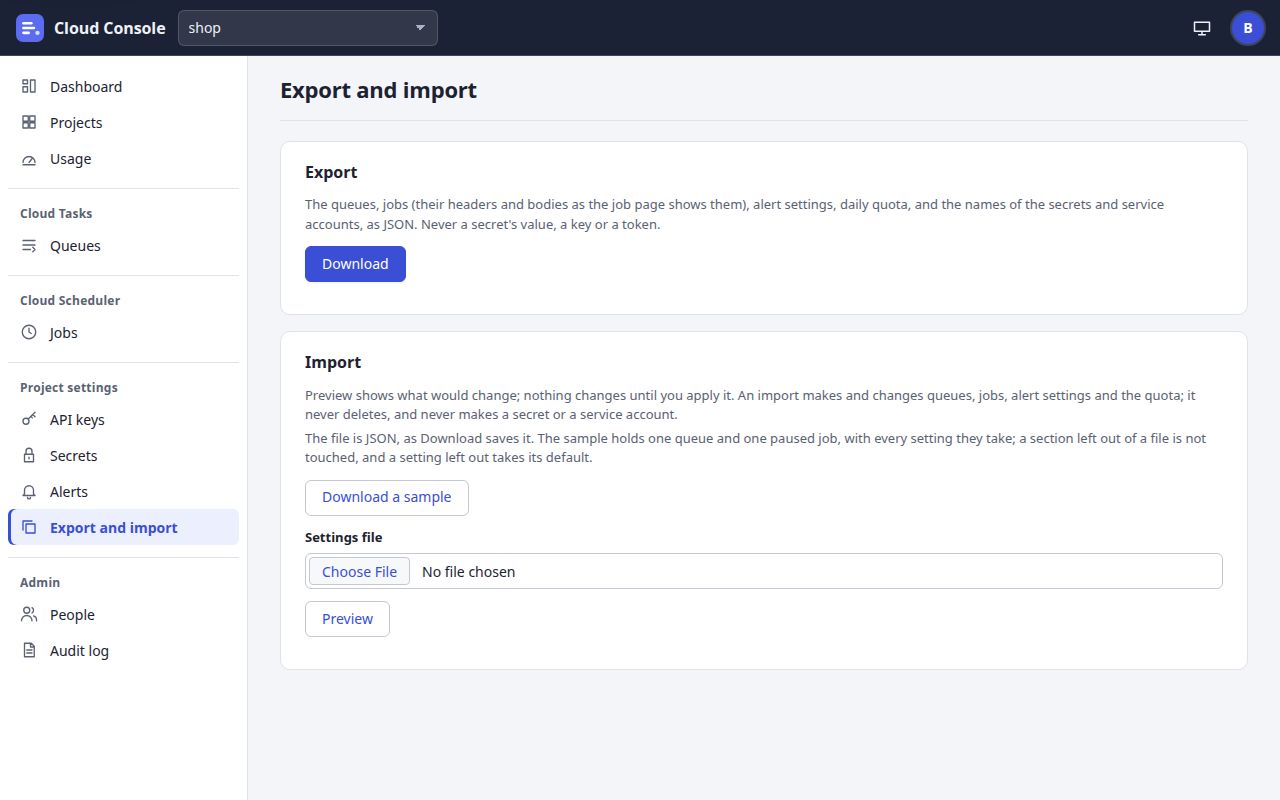Go to API keys settings
Screen dimensions: 1280x800
click(x=124, y=420)
